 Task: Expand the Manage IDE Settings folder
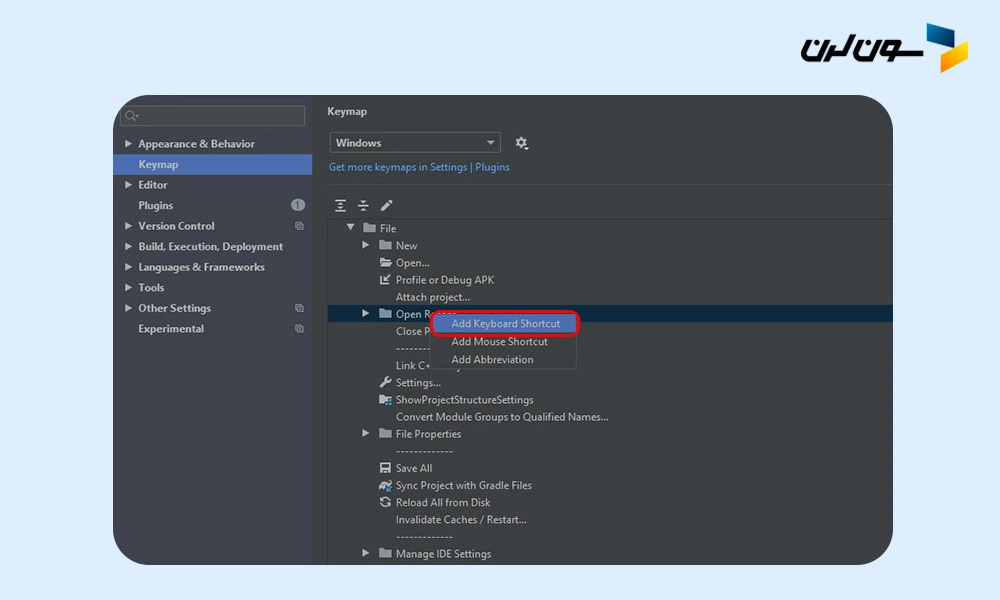(x=366, y=553)
